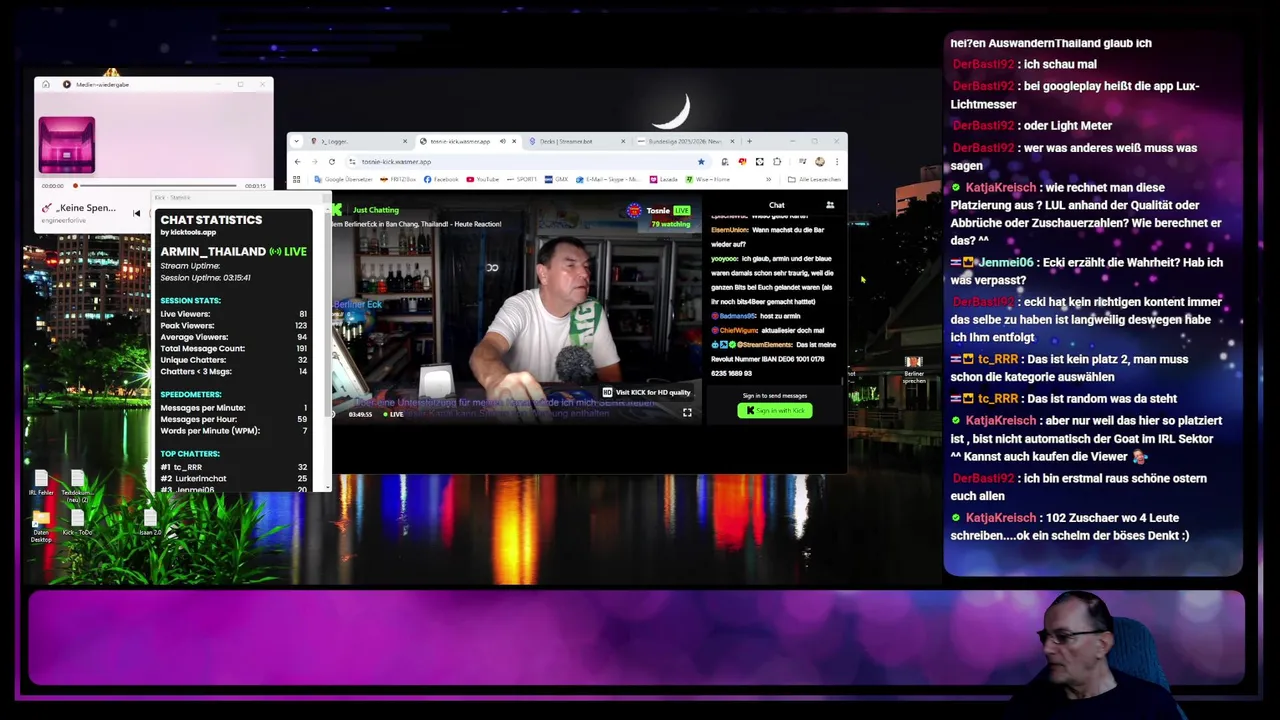Open the Wise – Home bookmark
The image size is (1280, 720).
pyautogui.click(x=707, y=180)
